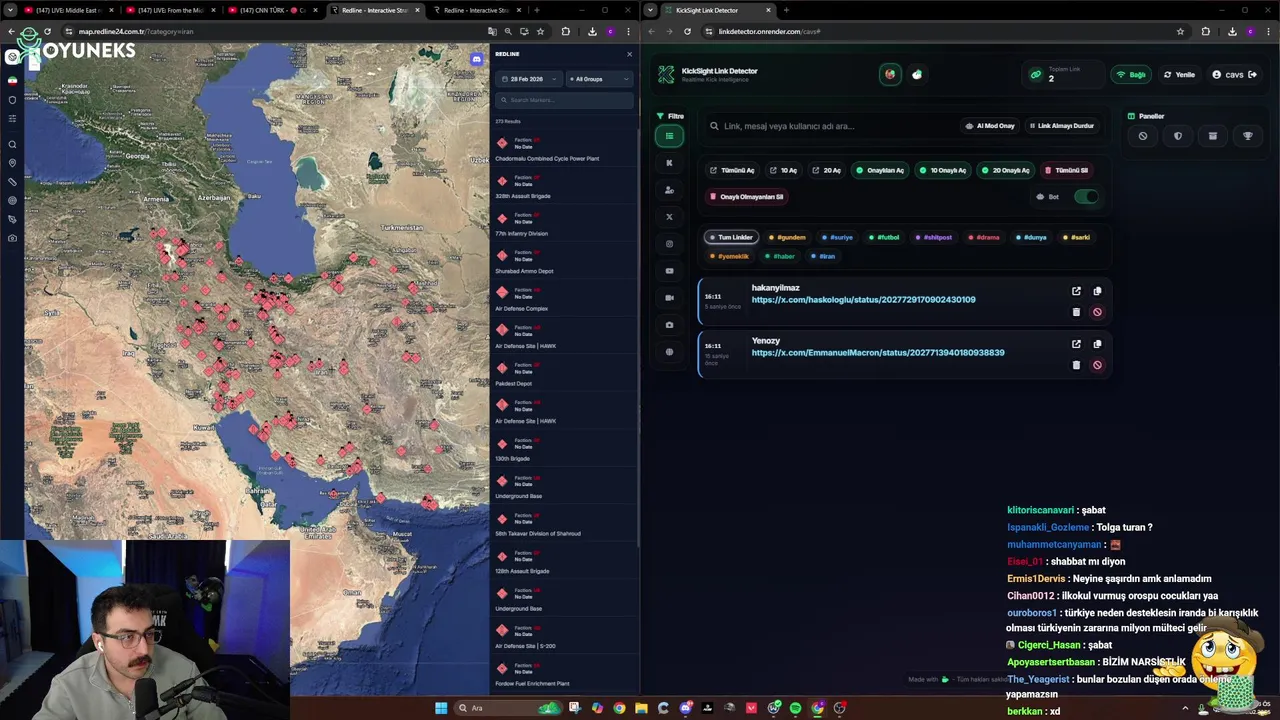Select the #iran tag filter
1280x720 pixels.
(x=824, y=257)
